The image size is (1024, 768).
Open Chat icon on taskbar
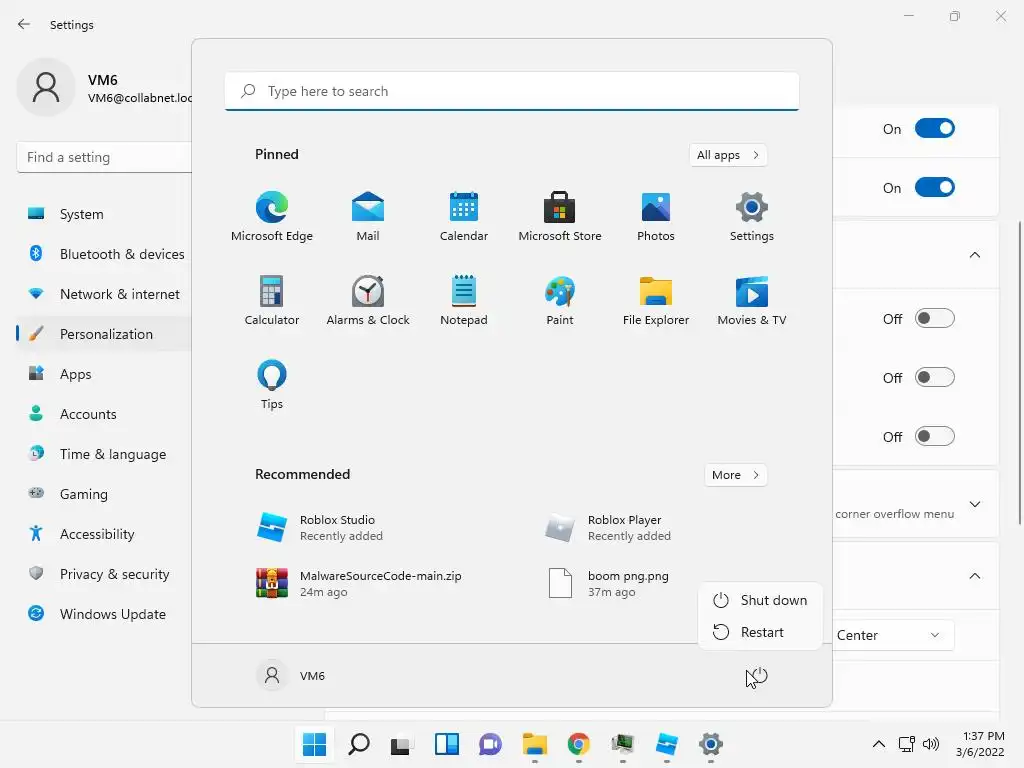(x=490, y=744)
